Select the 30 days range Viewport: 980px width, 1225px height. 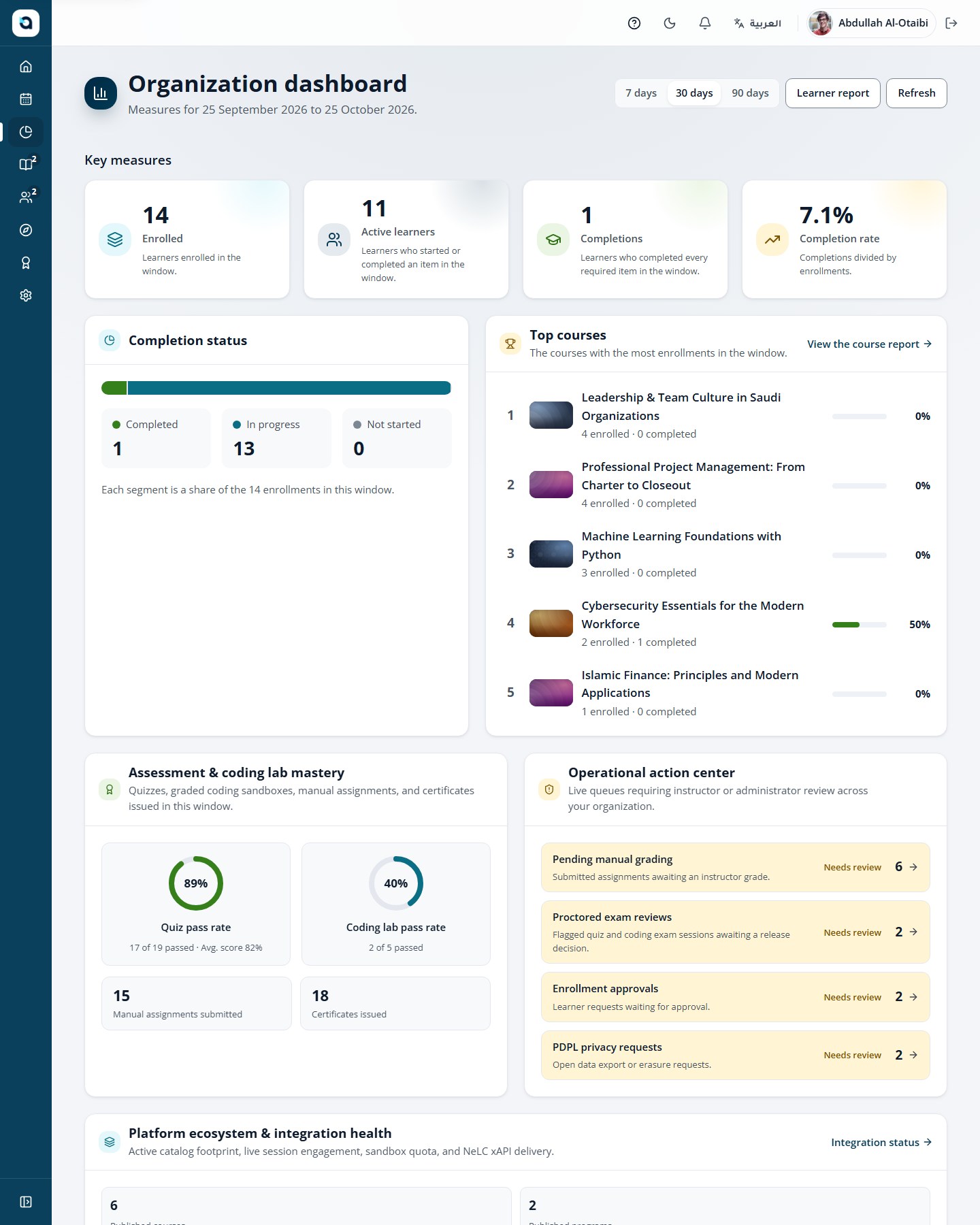coord(694,93)
